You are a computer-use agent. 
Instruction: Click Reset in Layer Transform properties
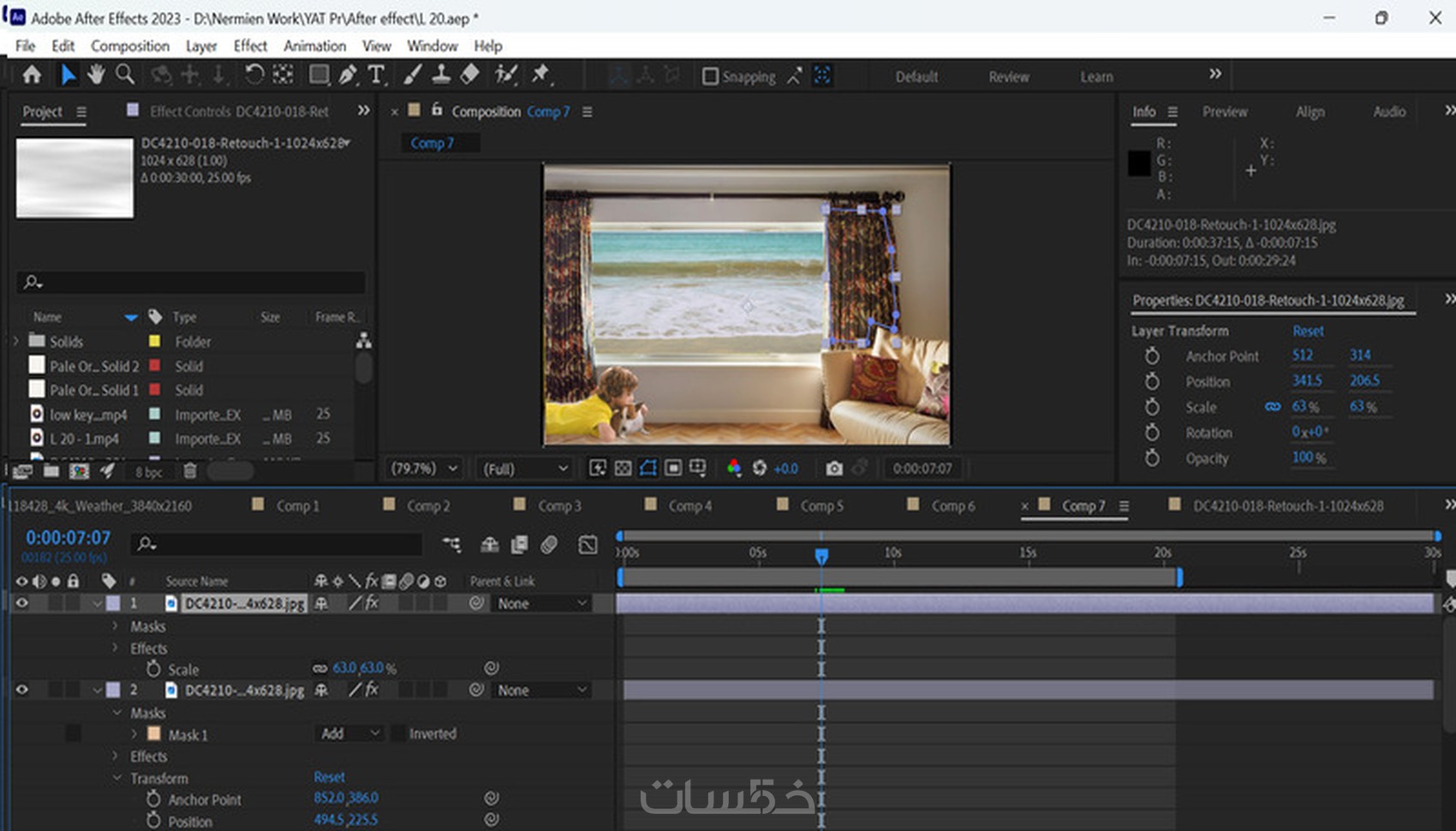click(1307, 331)
